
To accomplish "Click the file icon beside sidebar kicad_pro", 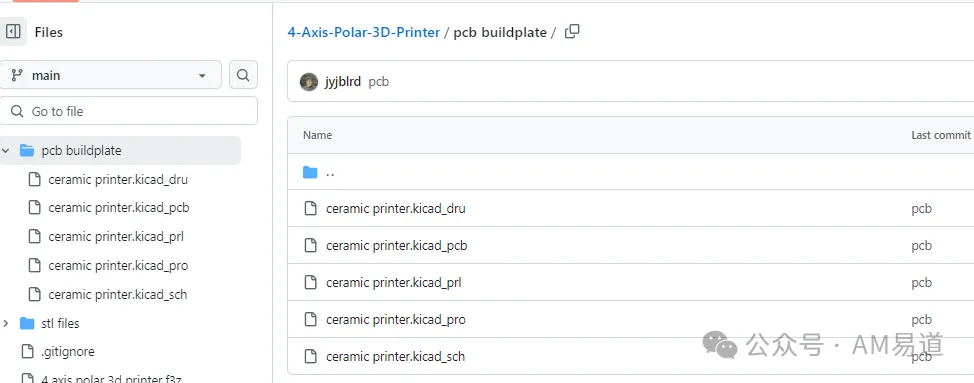I will [x=35, y=266].
